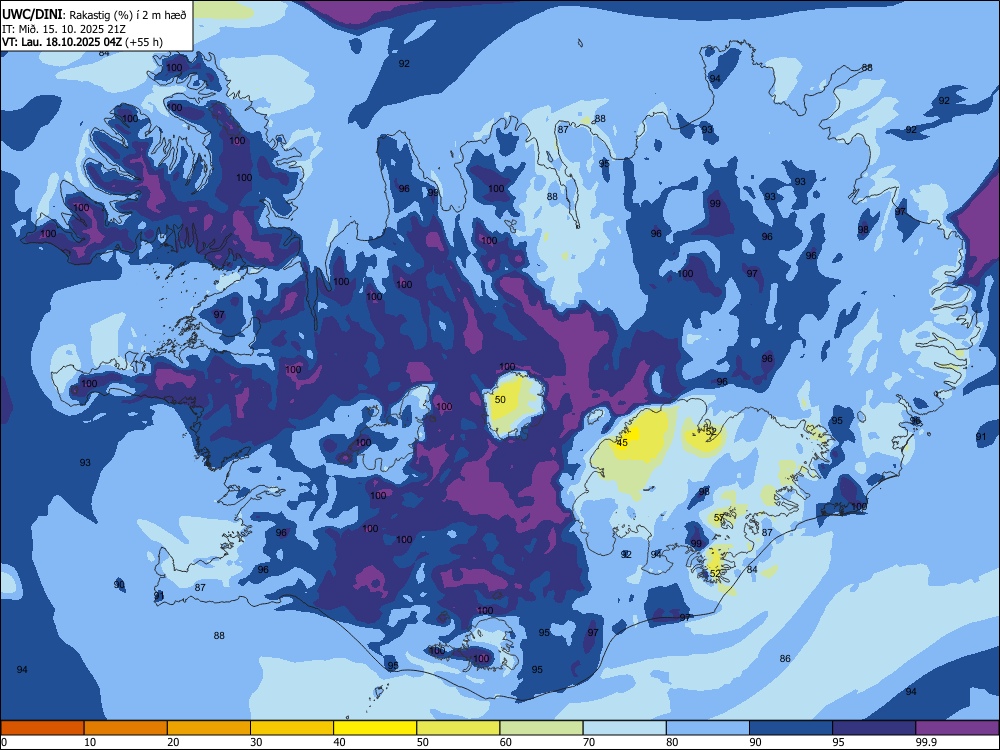Click the '99.9' legend scale label

tap(925, 742)
